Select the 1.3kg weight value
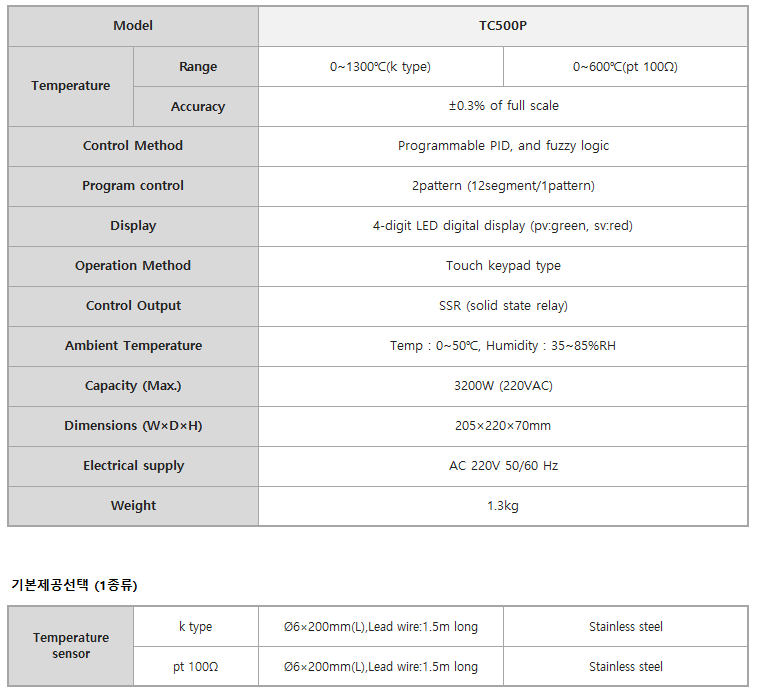 point(503,506)
